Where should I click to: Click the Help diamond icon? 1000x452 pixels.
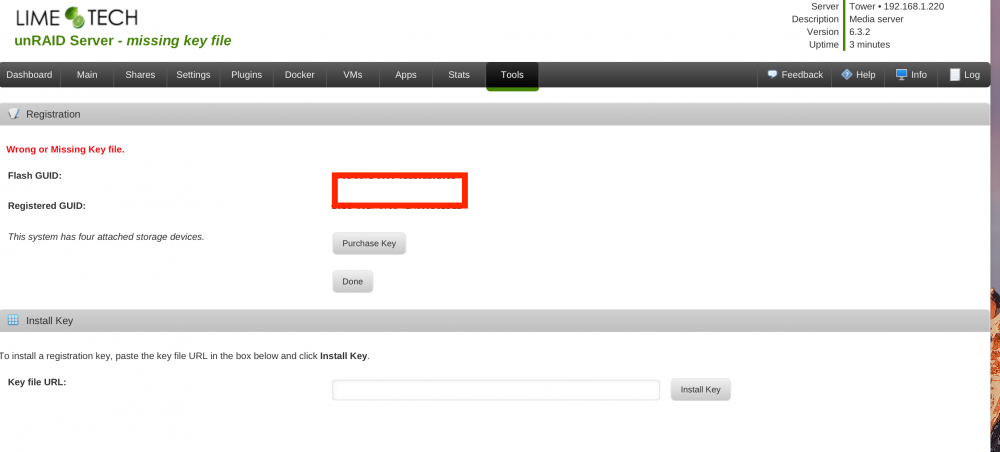pyautogui.click(x=846, y=74)
